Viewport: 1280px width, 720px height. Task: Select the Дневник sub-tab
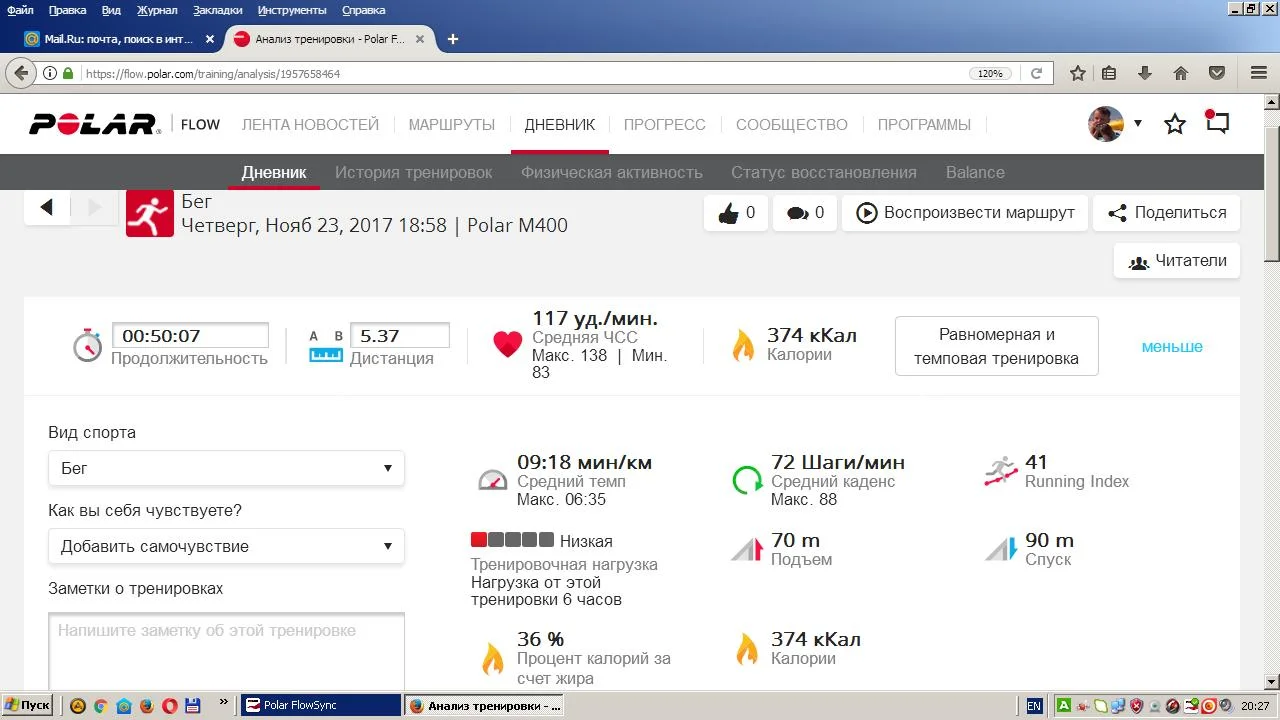coord(274,172)
